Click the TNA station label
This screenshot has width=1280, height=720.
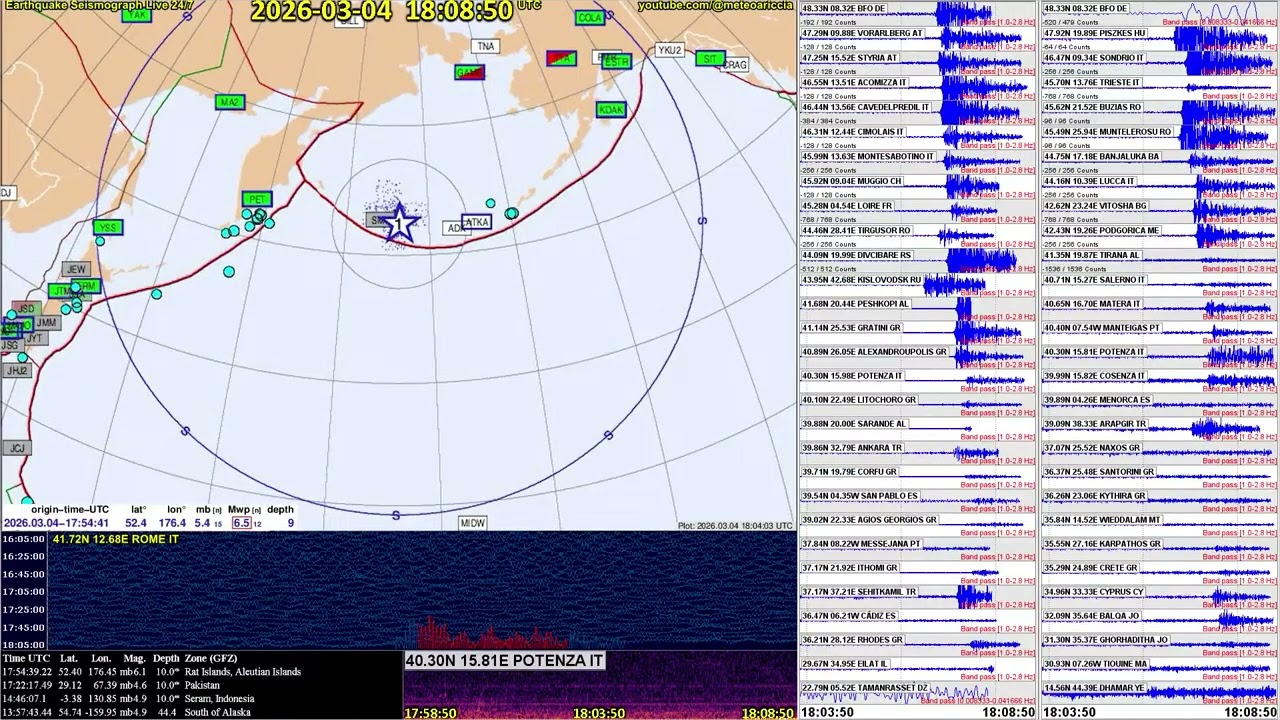pos(485,46)
